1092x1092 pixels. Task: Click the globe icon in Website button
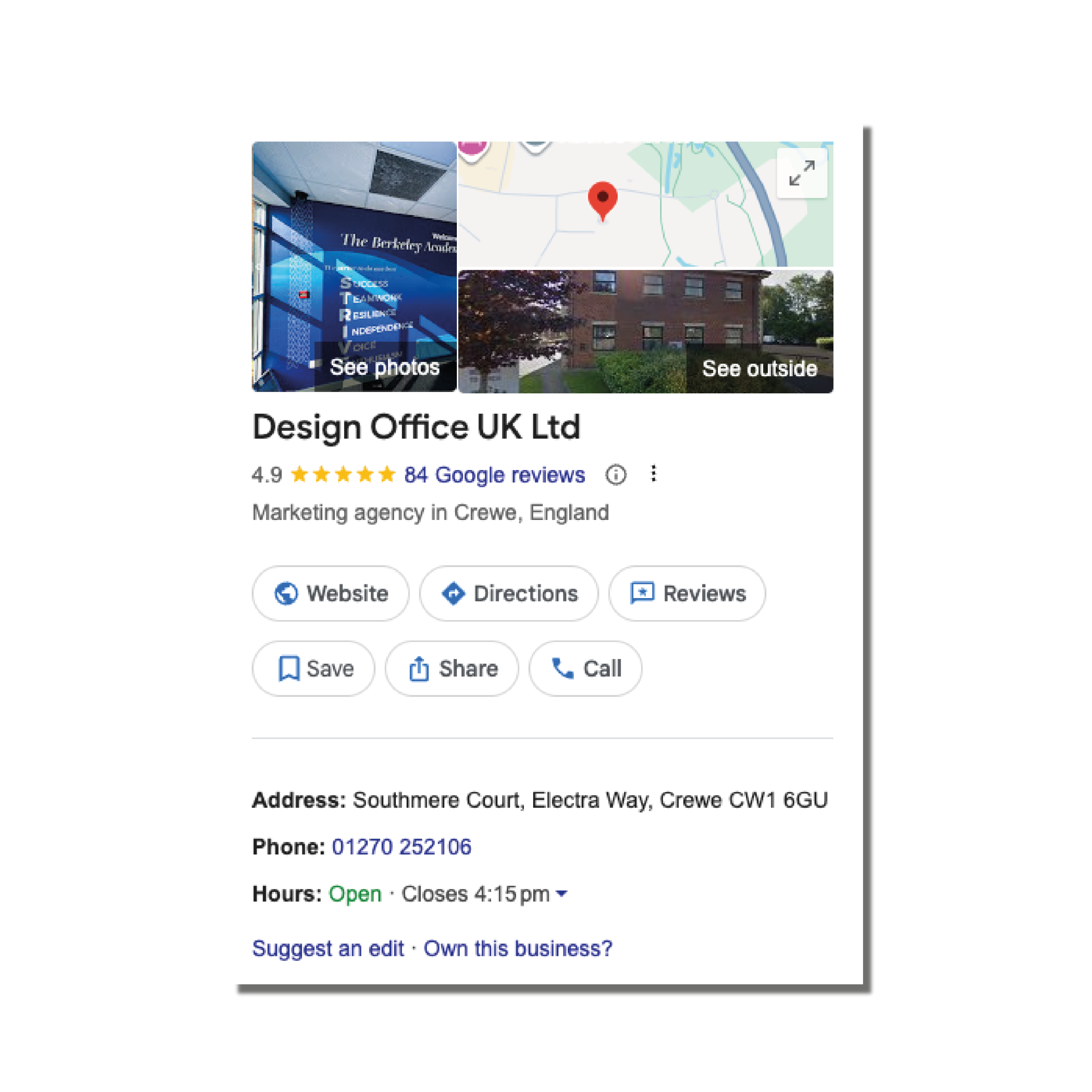(286, 593)
